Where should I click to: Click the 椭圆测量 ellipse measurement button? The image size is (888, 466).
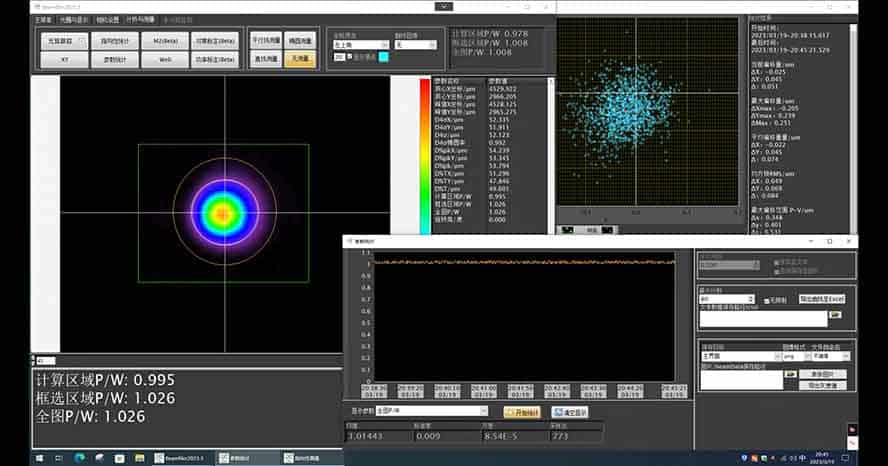[x=299, y=41]
